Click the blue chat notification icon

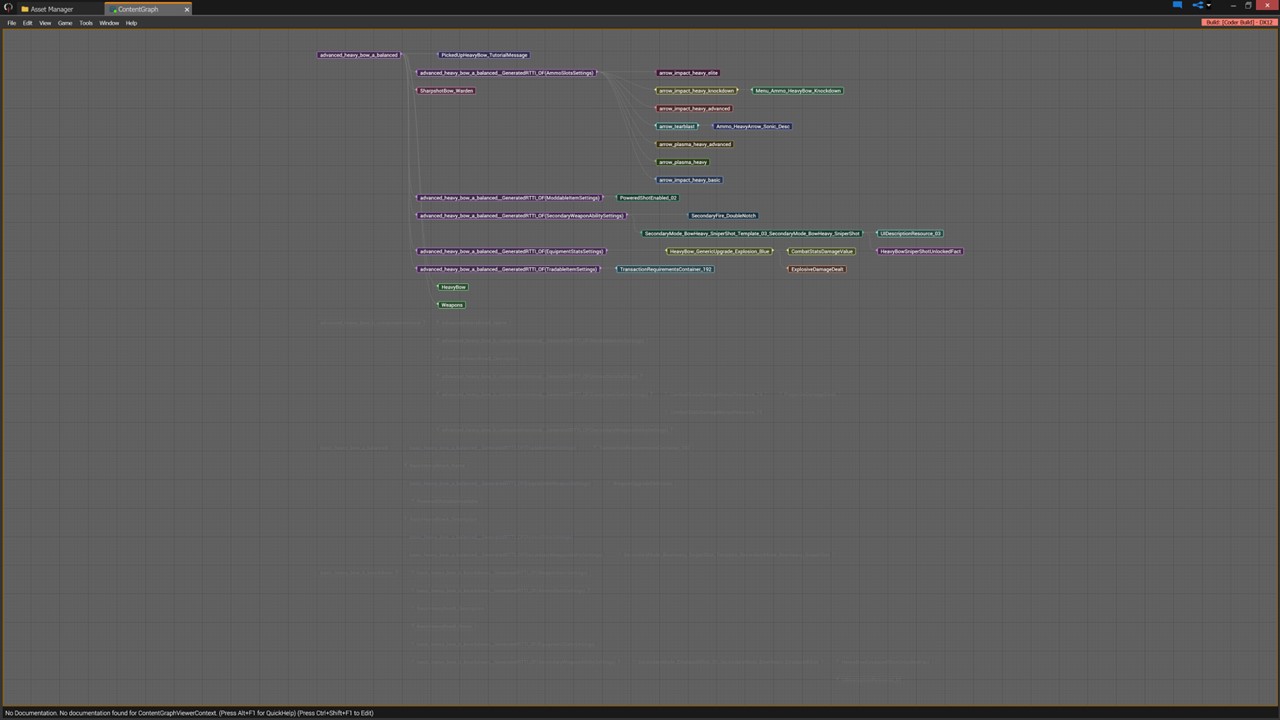coord(1177,5)
